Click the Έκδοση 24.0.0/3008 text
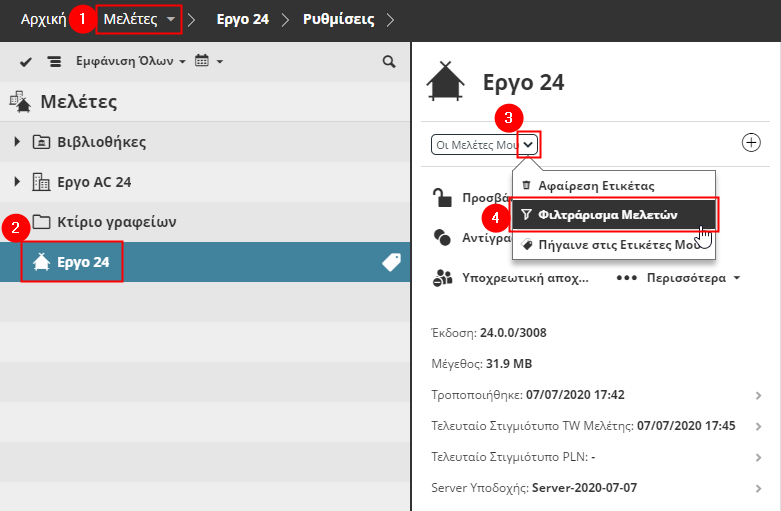Viewport: 781px width, 511px height. tap(489, 333)
